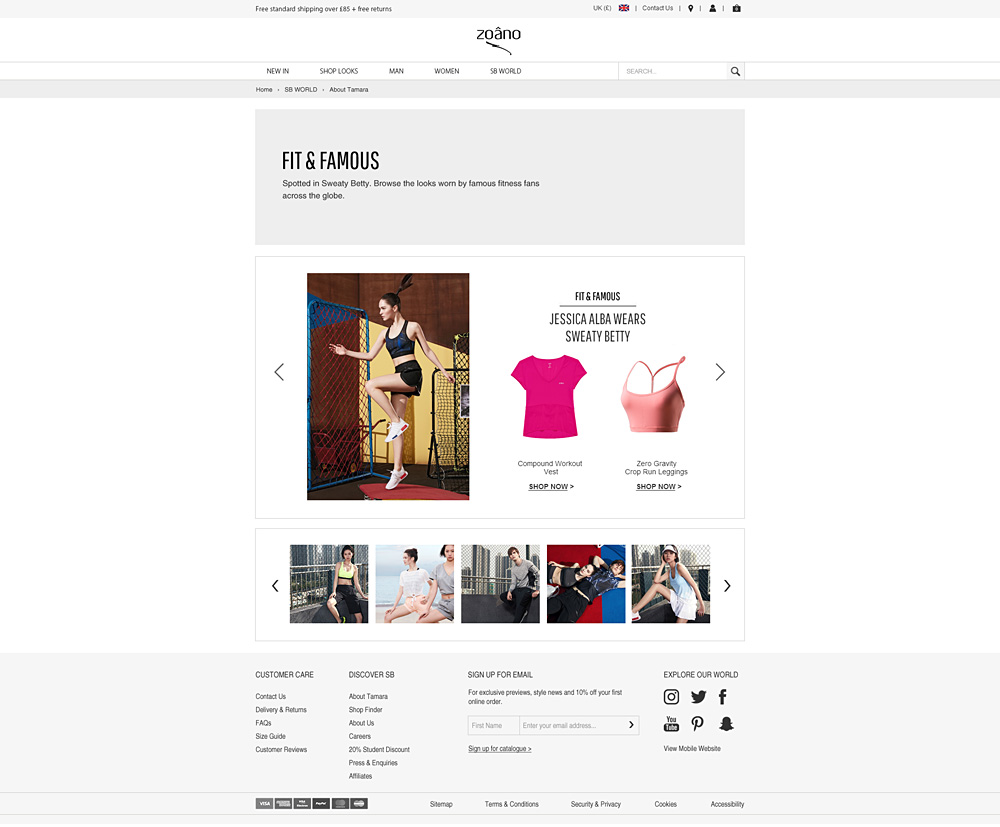The image size is (1000, 827).
Task: Show previous slide in Jessica Alba carousel
Action: tap(279, 372)
